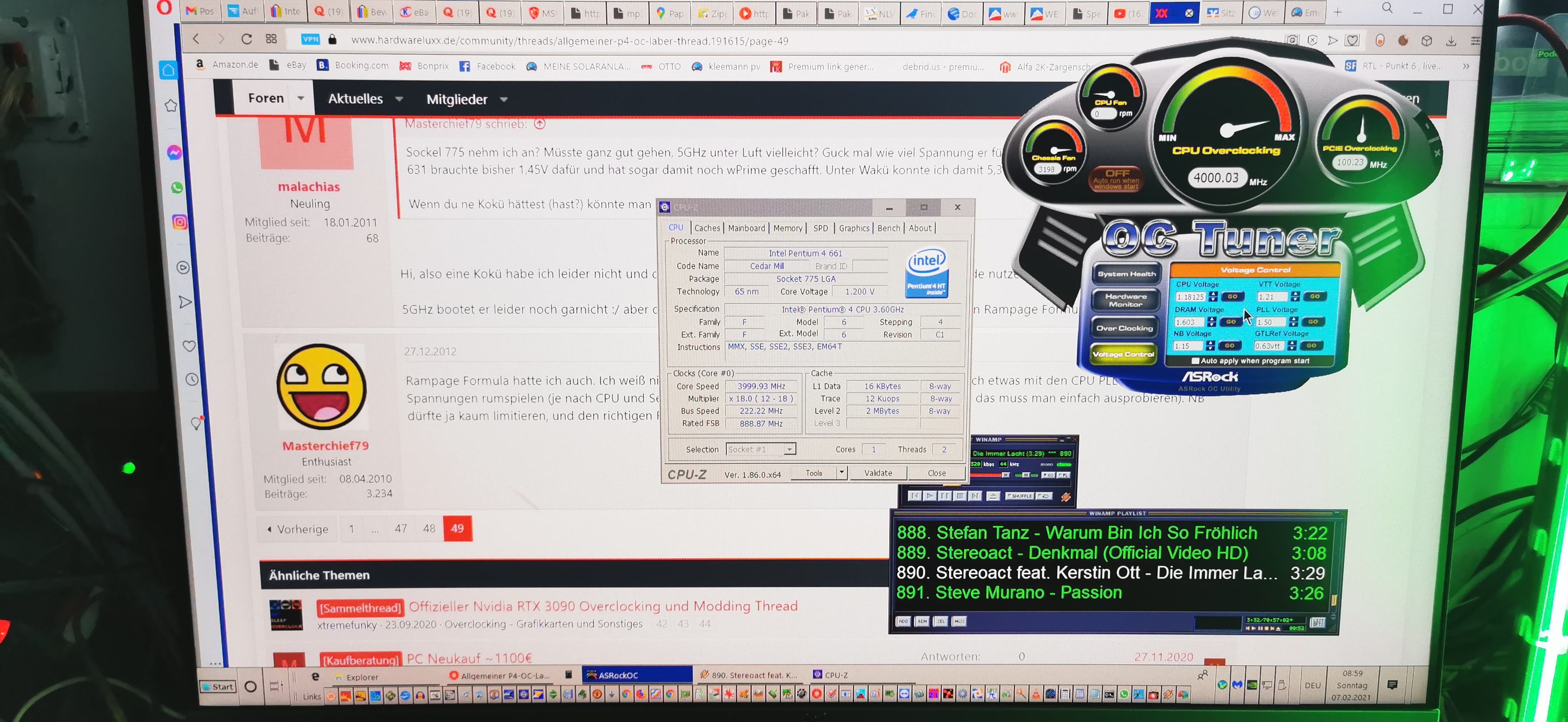
Task: Open Messenger in the Opera sidebar
Action: [175, 152]
